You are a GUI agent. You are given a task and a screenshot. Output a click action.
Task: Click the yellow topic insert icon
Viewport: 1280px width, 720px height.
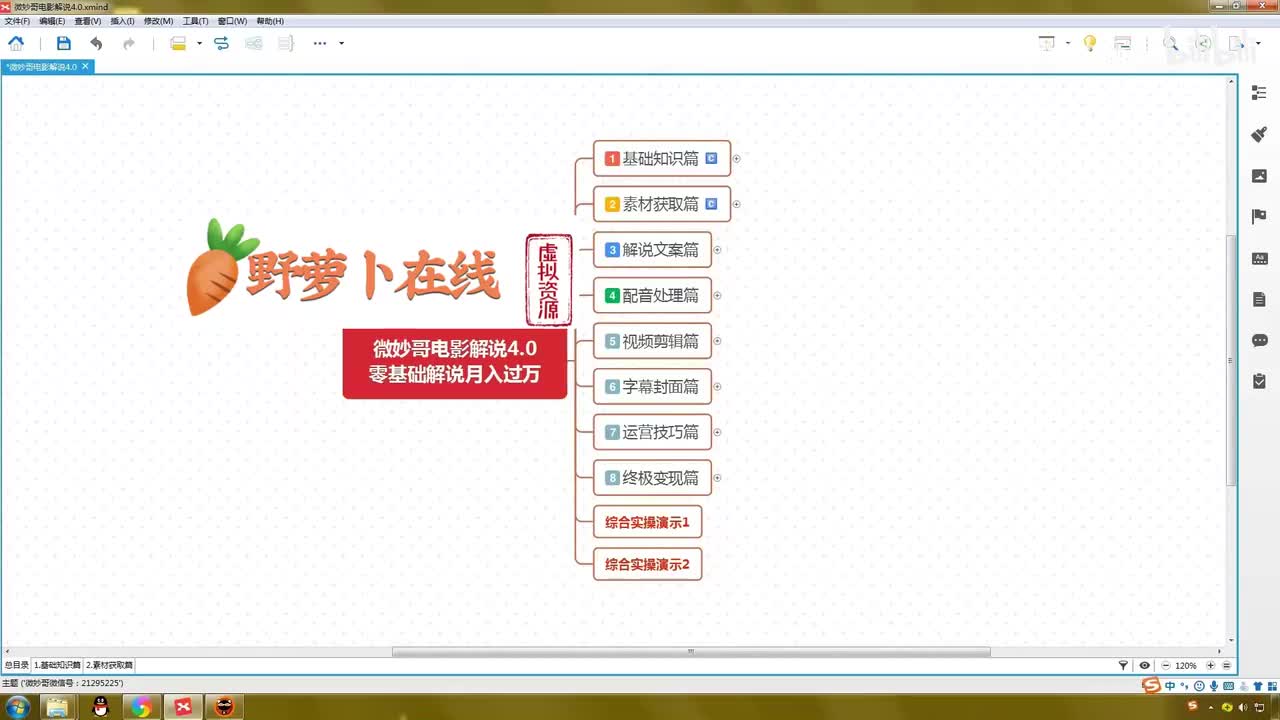click(x=178, y=43)
